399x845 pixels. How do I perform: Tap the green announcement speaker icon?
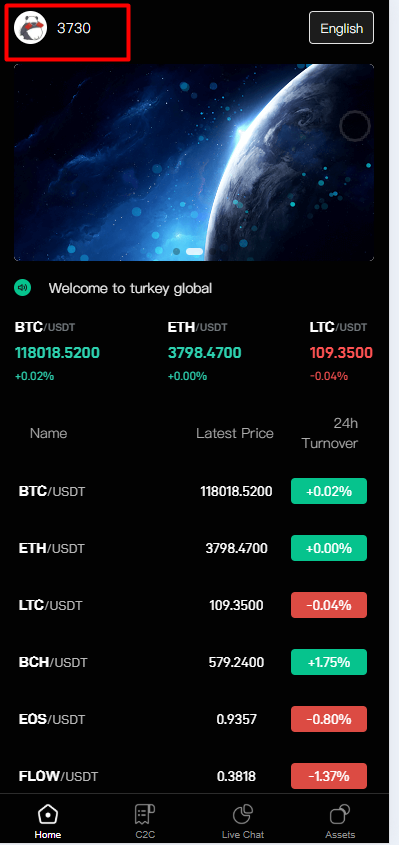click(23, 288)
